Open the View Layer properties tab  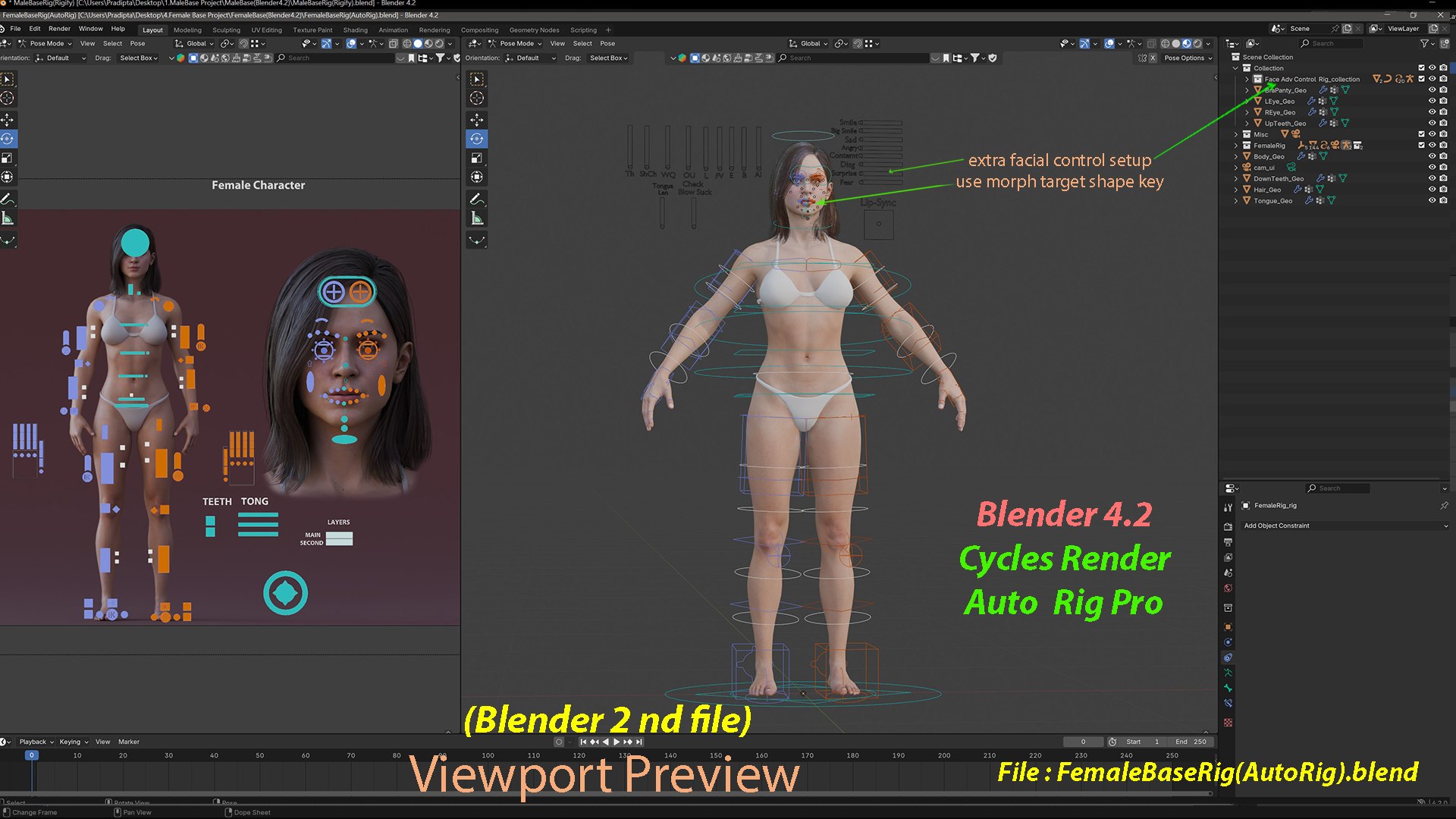pos(1228,557)
